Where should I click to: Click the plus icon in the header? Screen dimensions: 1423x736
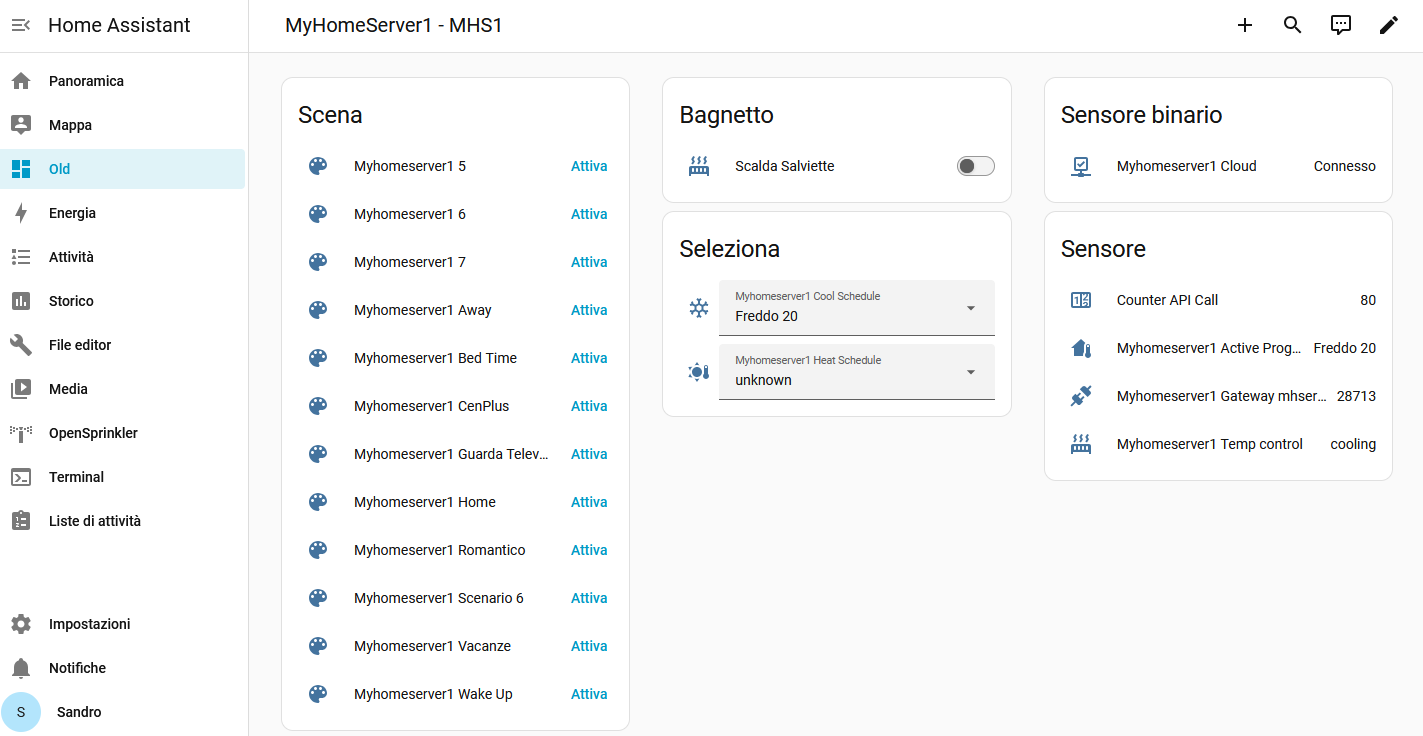click(x=1245, y=25)
